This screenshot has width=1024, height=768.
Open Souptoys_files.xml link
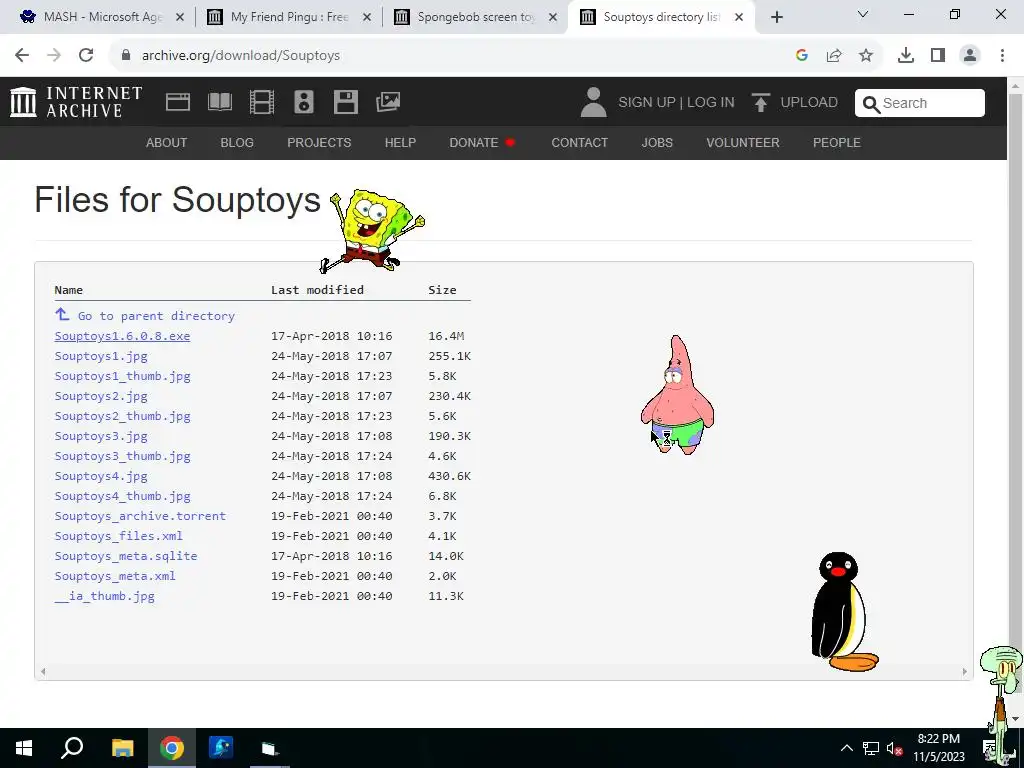coord(118,536)
